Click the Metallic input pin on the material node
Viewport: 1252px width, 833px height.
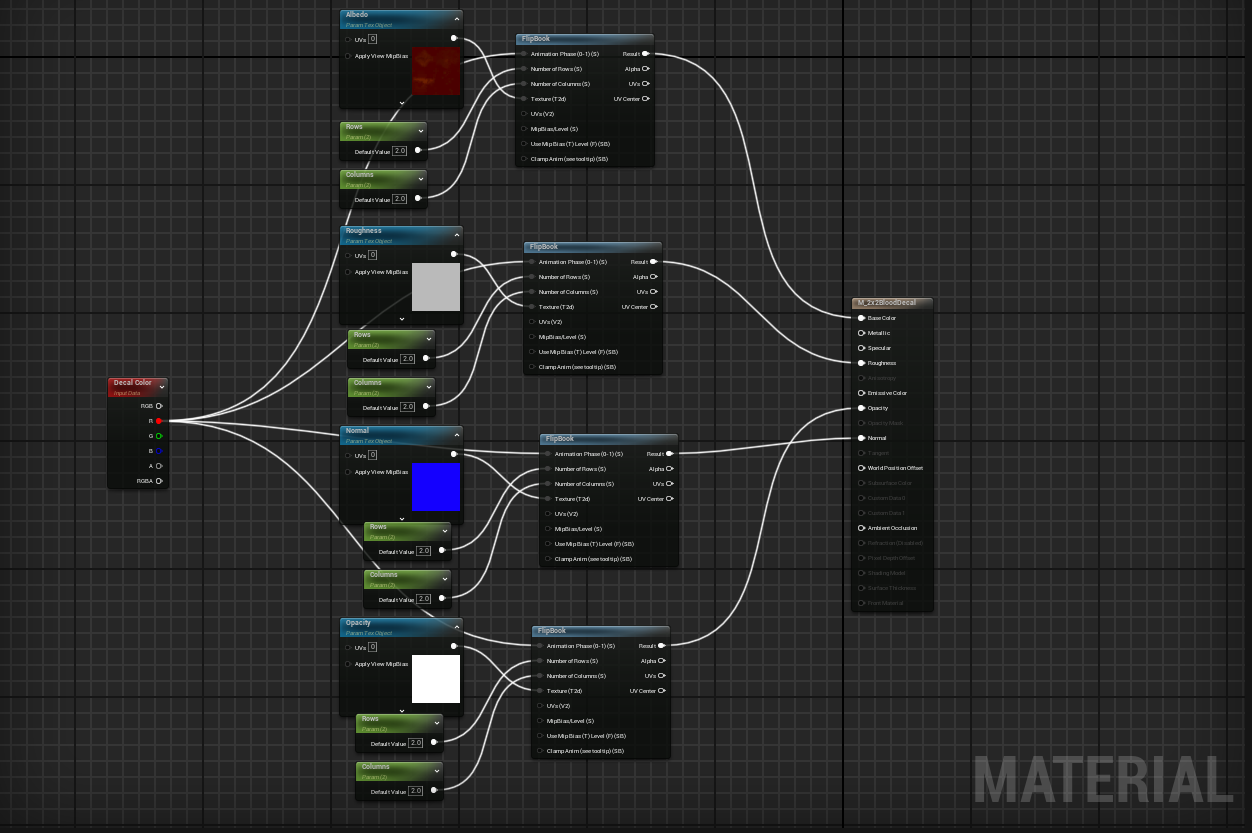(861, 333)
